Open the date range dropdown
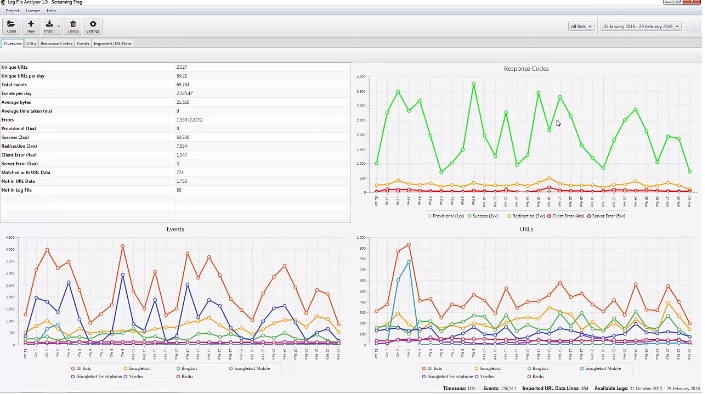This screenshot has height=394, width=705. click(641, 27)
